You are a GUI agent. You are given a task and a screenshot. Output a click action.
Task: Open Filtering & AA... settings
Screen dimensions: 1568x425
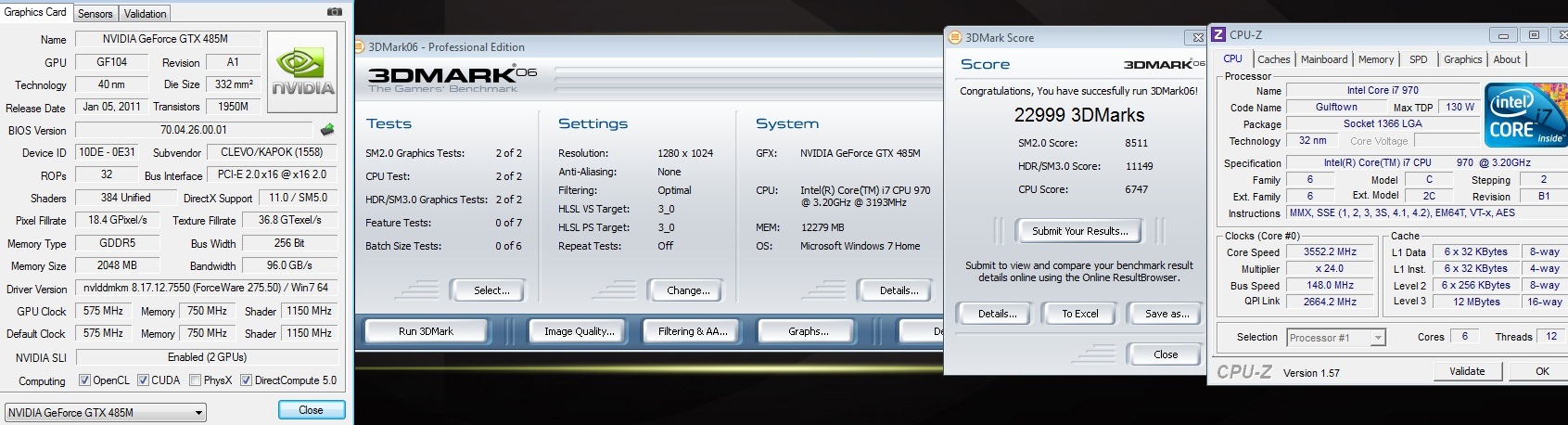693,331
